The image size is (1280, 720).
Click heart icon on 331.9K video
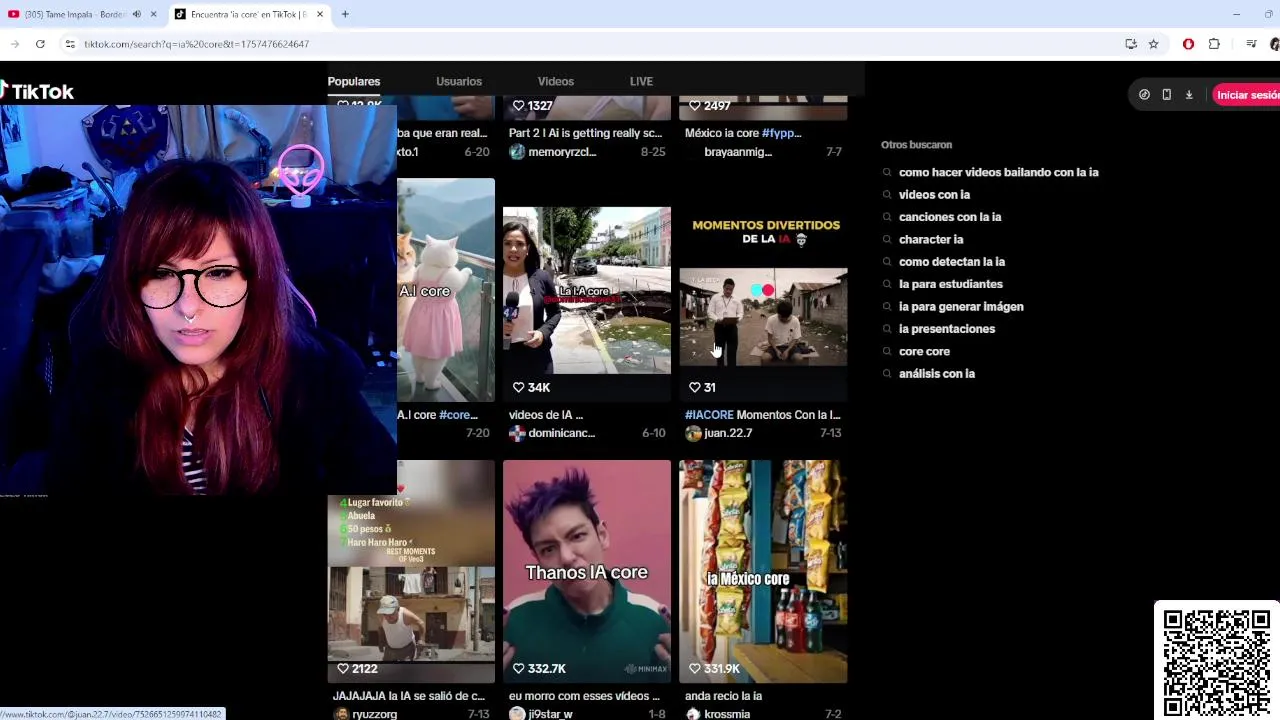(x=694, y=668)
